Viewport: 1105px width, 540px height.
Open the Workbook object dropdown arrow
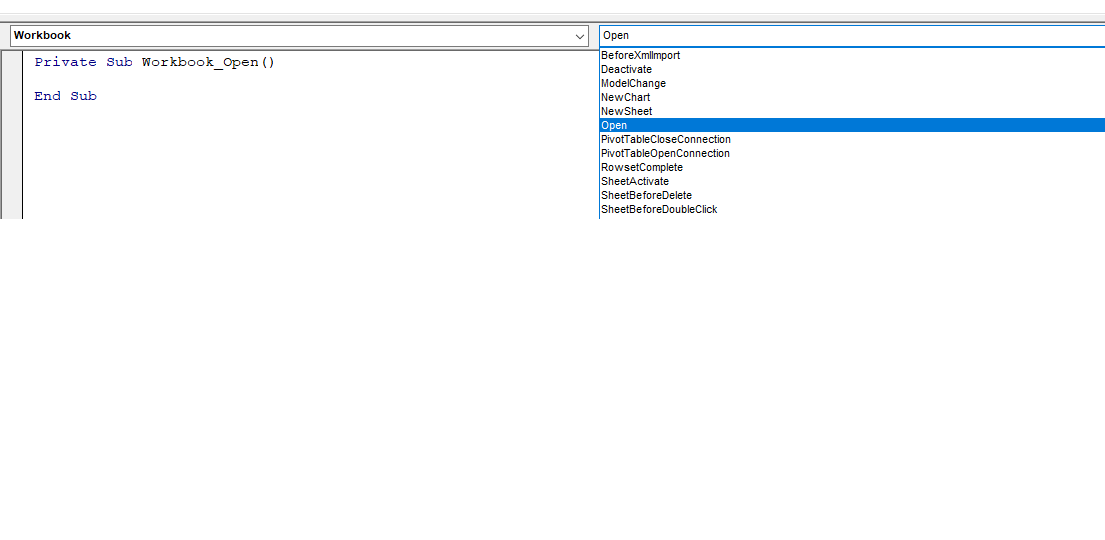tap(579, 36)
